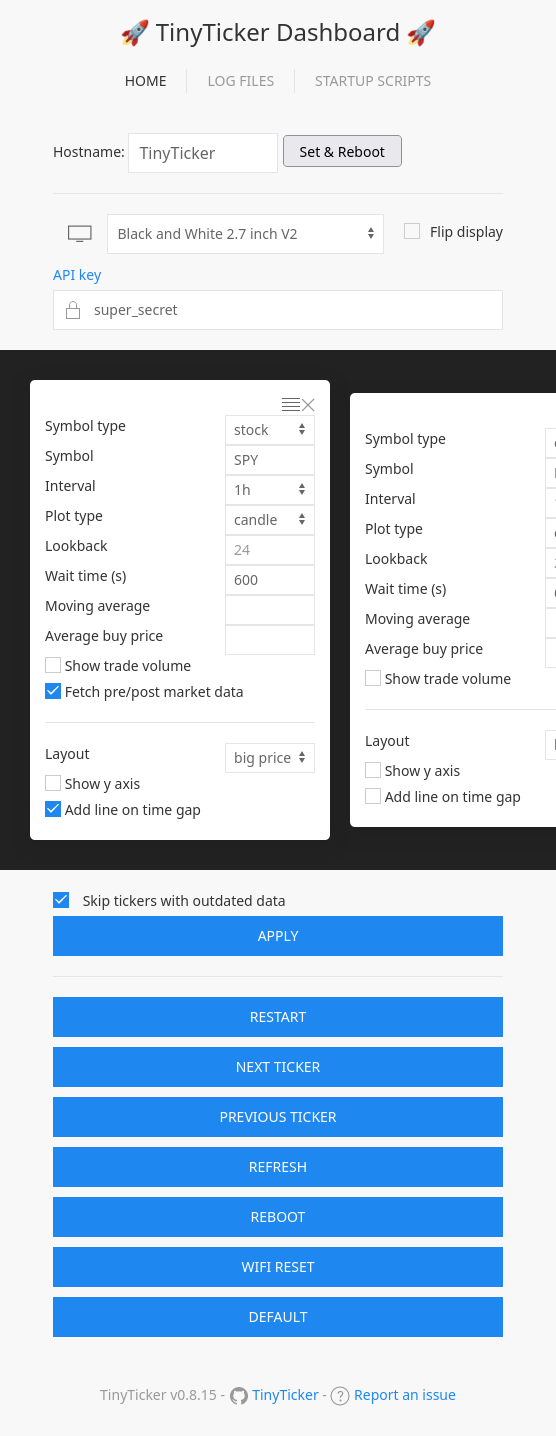Remove the SPY ticker card with X icon
This screenshot has height=1436, width=556.
308,405
